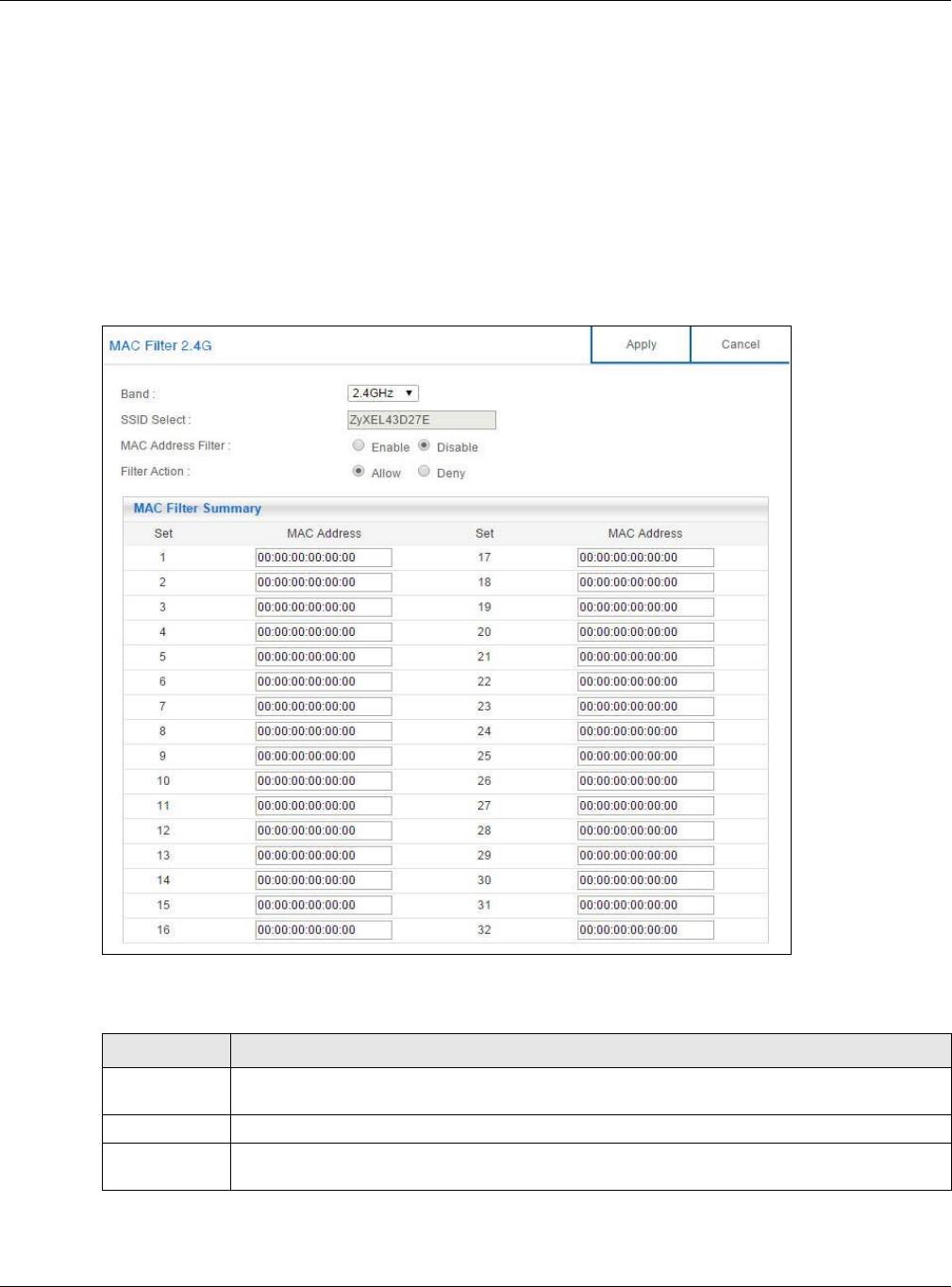Click MAC address field for set 17
Viewport: 952px width, 1287px height.
[x=645, y=558]
